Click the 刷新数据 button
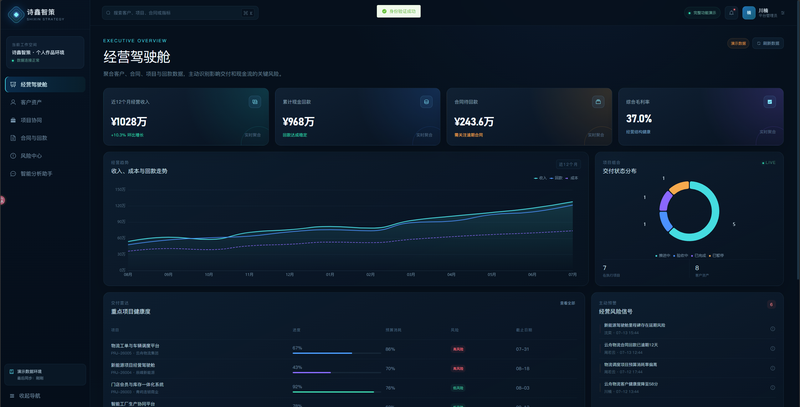 tap(768, 43)
